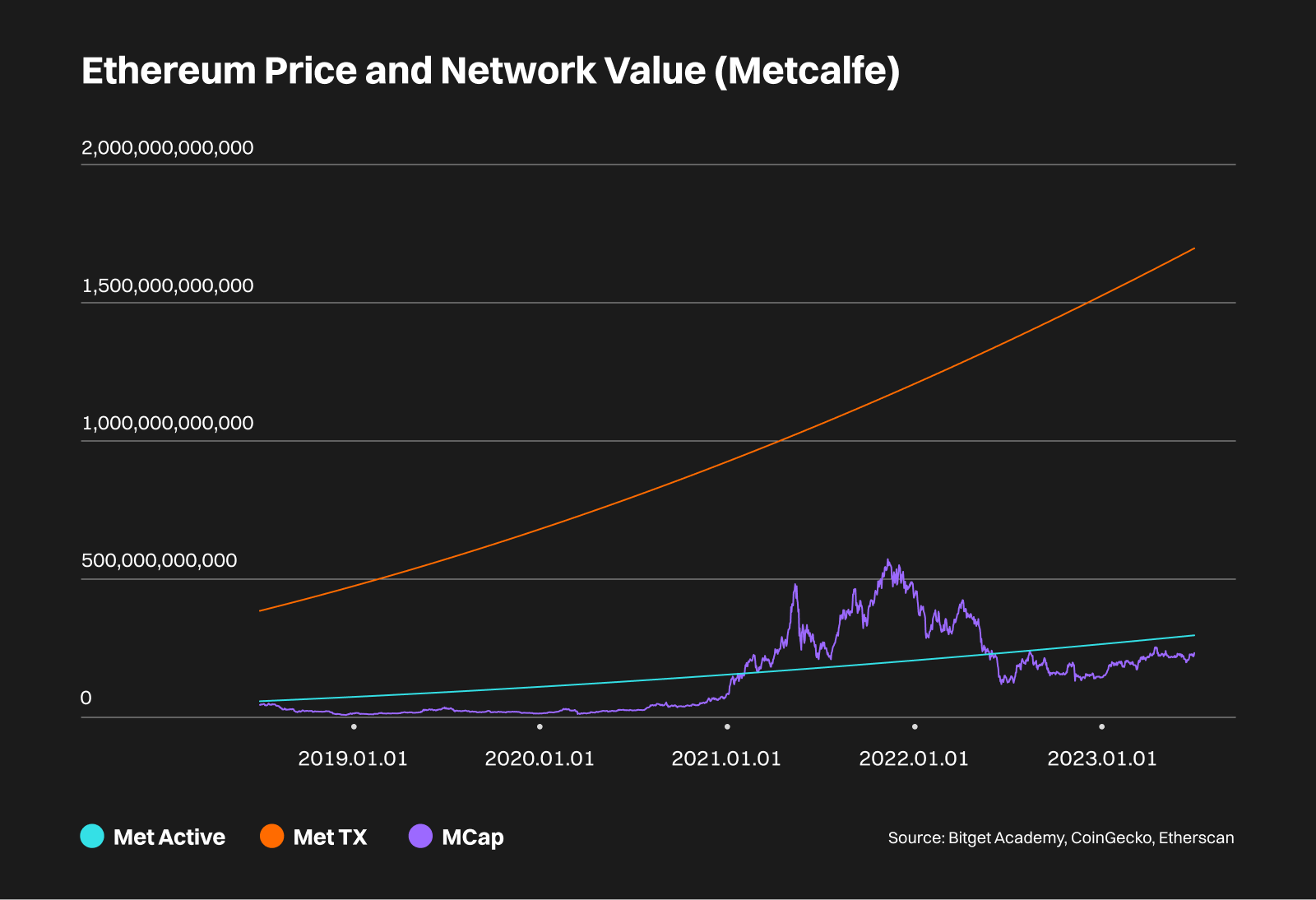Click the 2022.01.01 axis tick dot
The width and height of the screenshot is (1316, 900).
click(915, 726)
